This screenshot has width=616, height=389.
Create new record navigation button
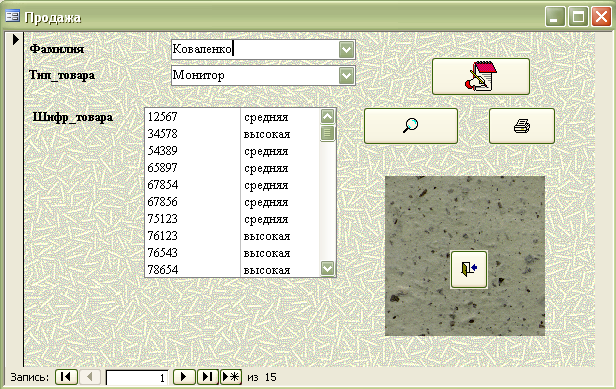(x=231, y=377)
